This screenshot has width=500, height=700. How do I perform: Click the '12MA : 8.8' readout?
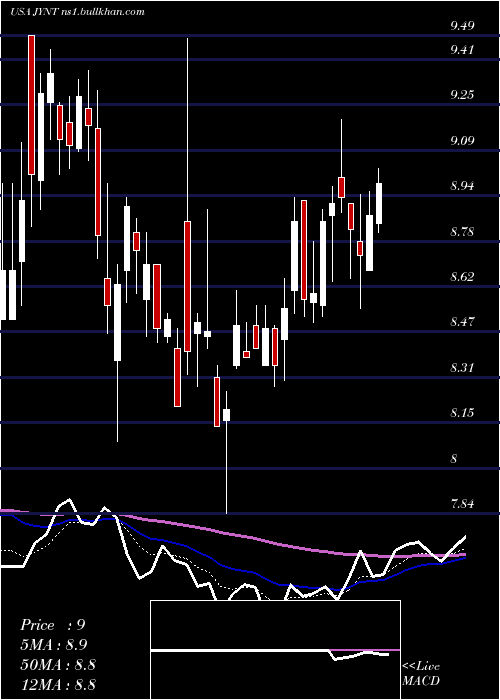tap(58, 684)
